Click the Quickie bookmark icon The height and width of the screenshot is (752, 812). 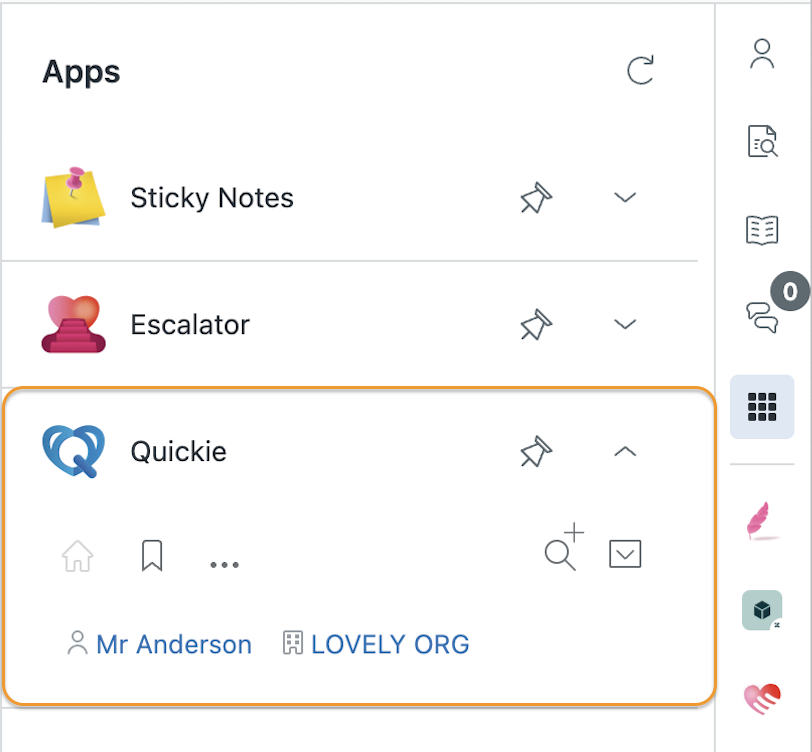[152, 555]
